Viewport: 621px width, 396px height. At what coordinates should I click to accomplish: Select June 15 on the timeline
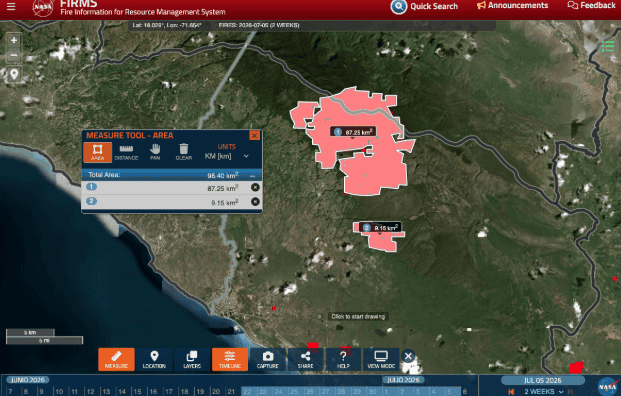click(x=137, y=392)
